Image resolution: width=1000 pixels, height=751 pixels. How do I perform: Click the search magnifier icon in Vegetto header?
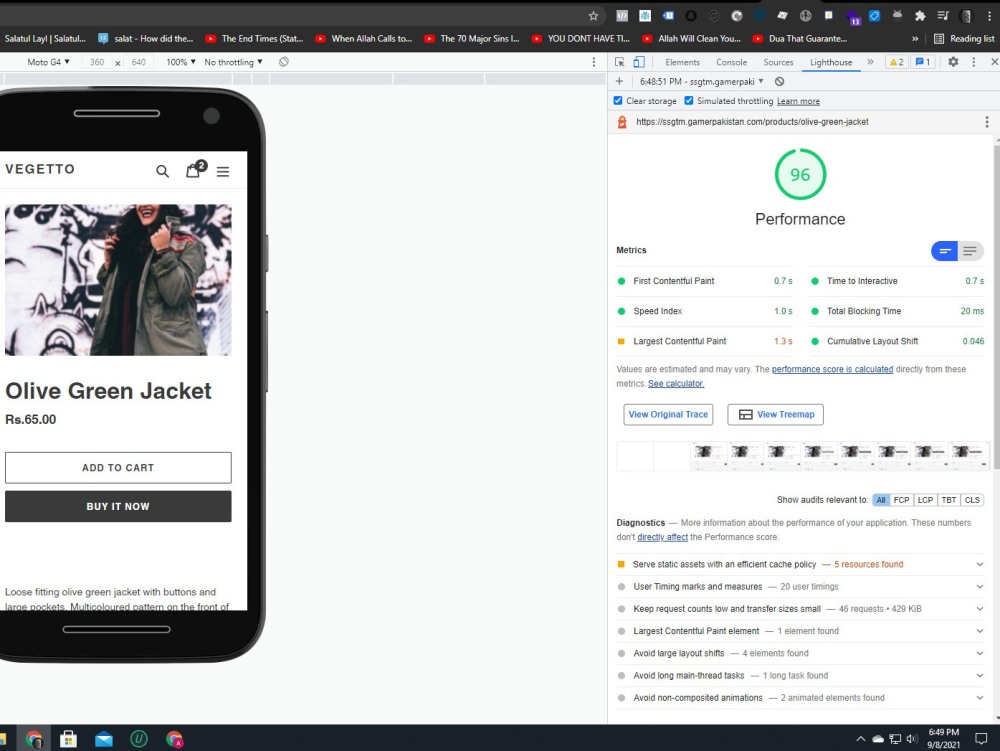pos(163,171)
